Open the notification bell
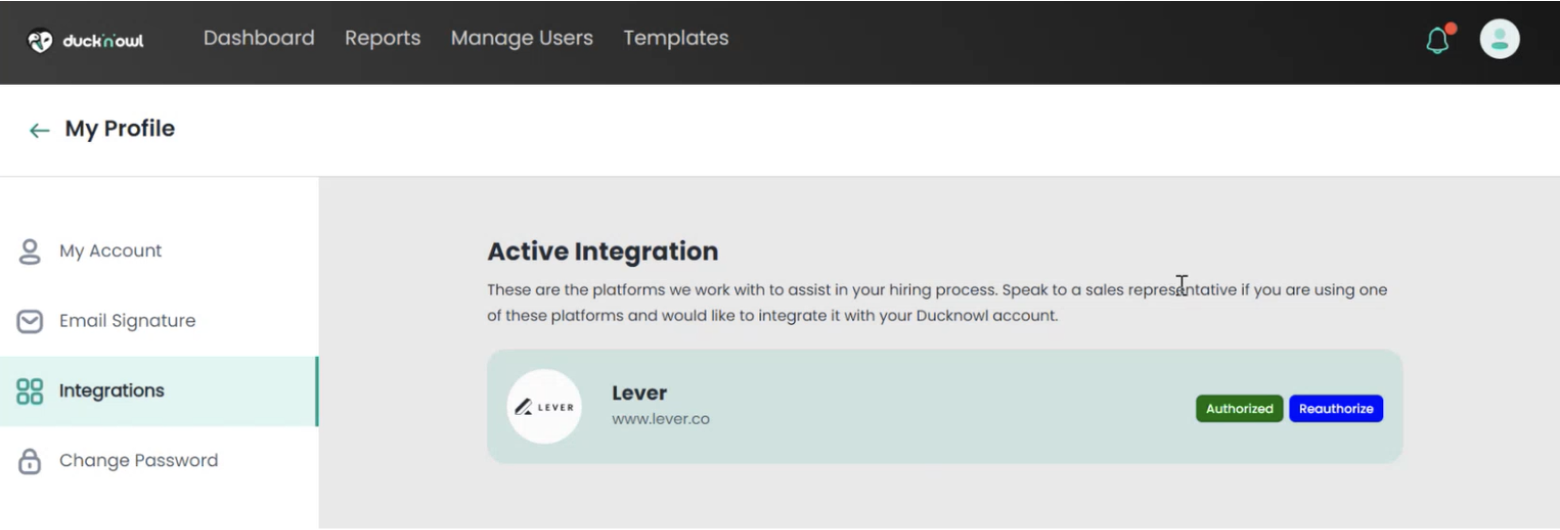The width and height of the screenshot is (1560, 530). (1438, 40)
